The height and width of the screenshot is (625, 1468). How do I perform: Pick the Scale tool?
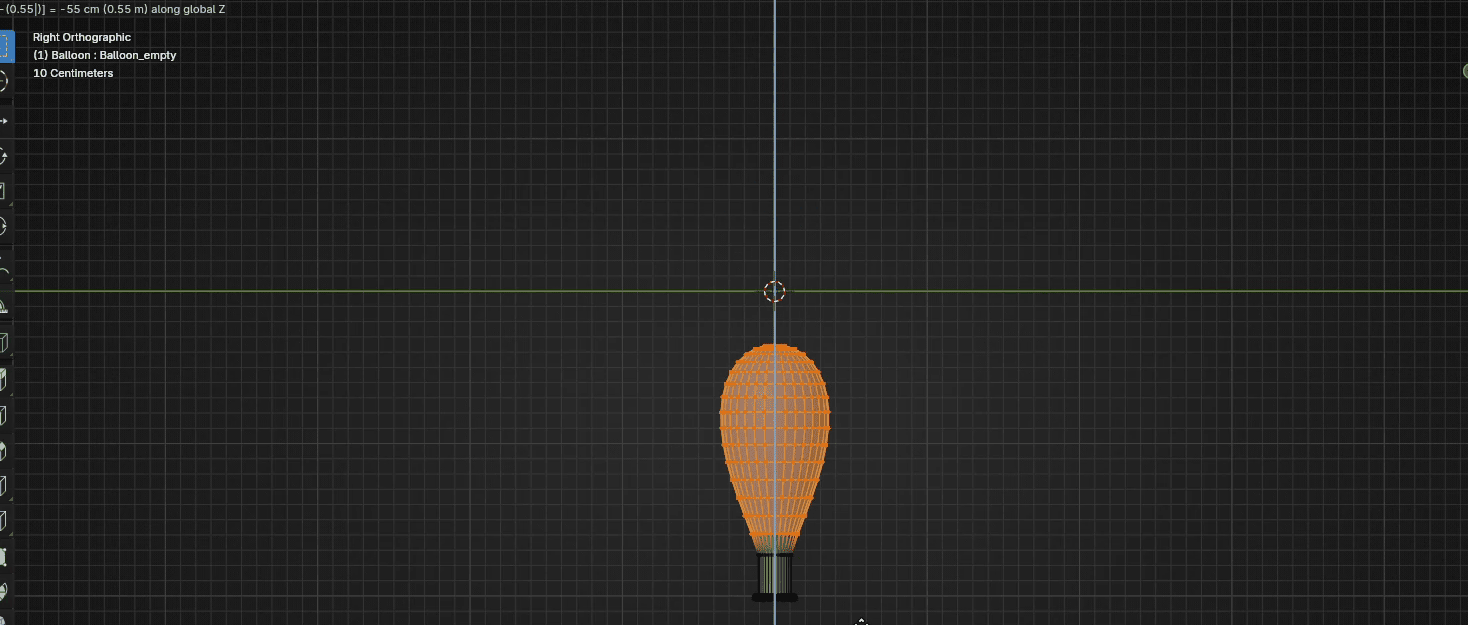coord(5,191)
